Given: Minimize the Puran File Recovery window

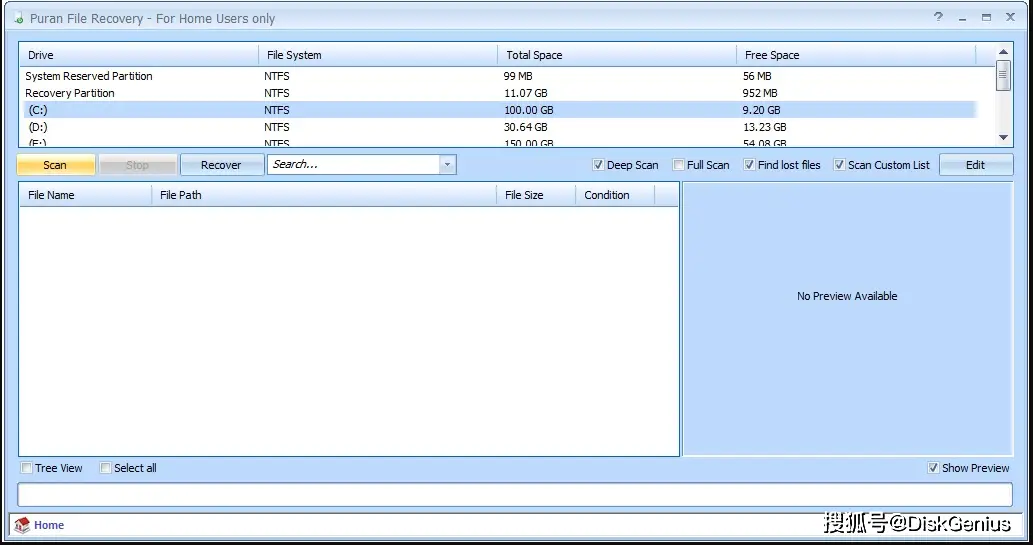Looking at the screenshot, I should (963, 18).
